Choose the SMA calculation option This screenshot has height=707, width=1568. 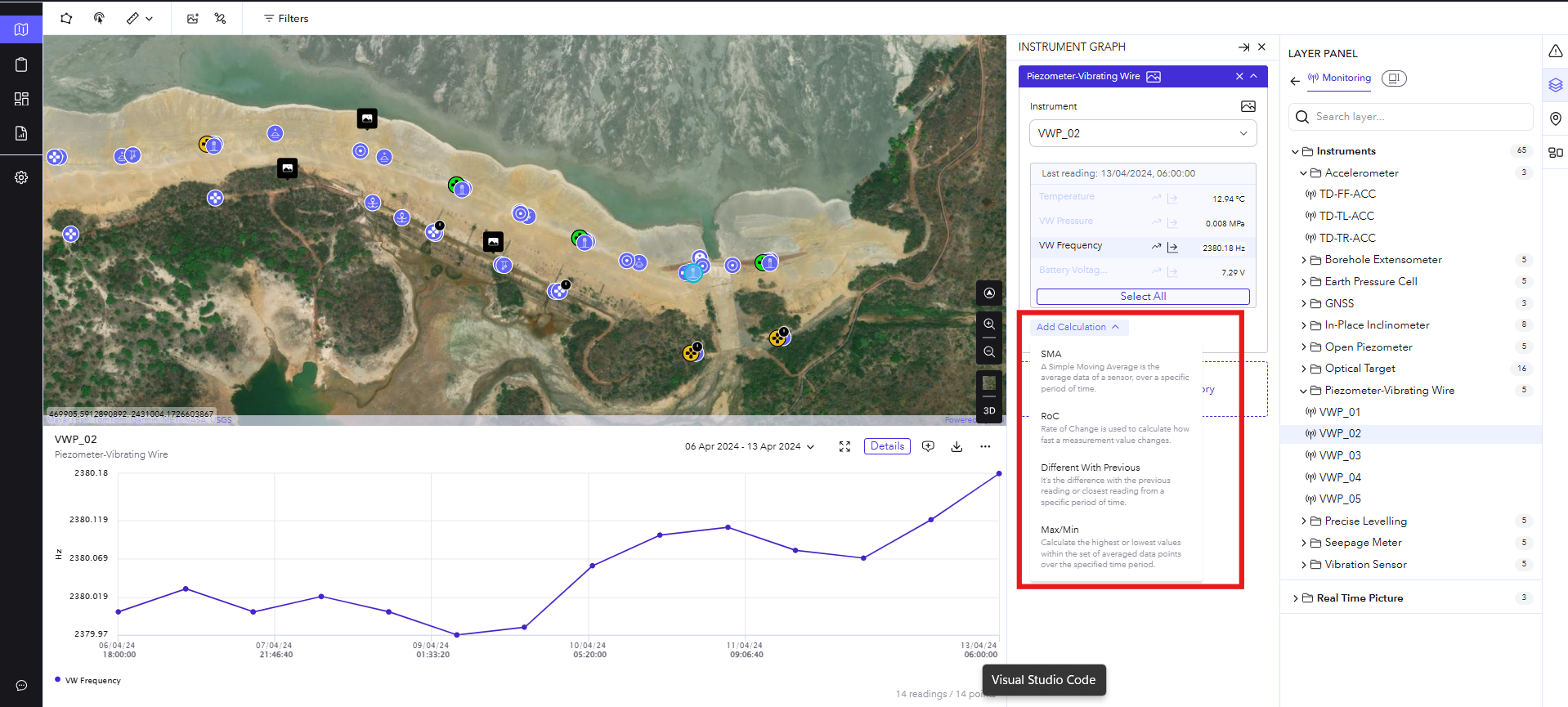(1115, 371)
